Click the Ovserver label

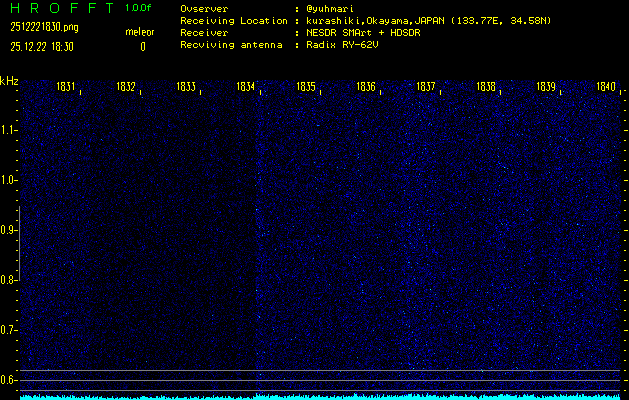pos(204,9)
